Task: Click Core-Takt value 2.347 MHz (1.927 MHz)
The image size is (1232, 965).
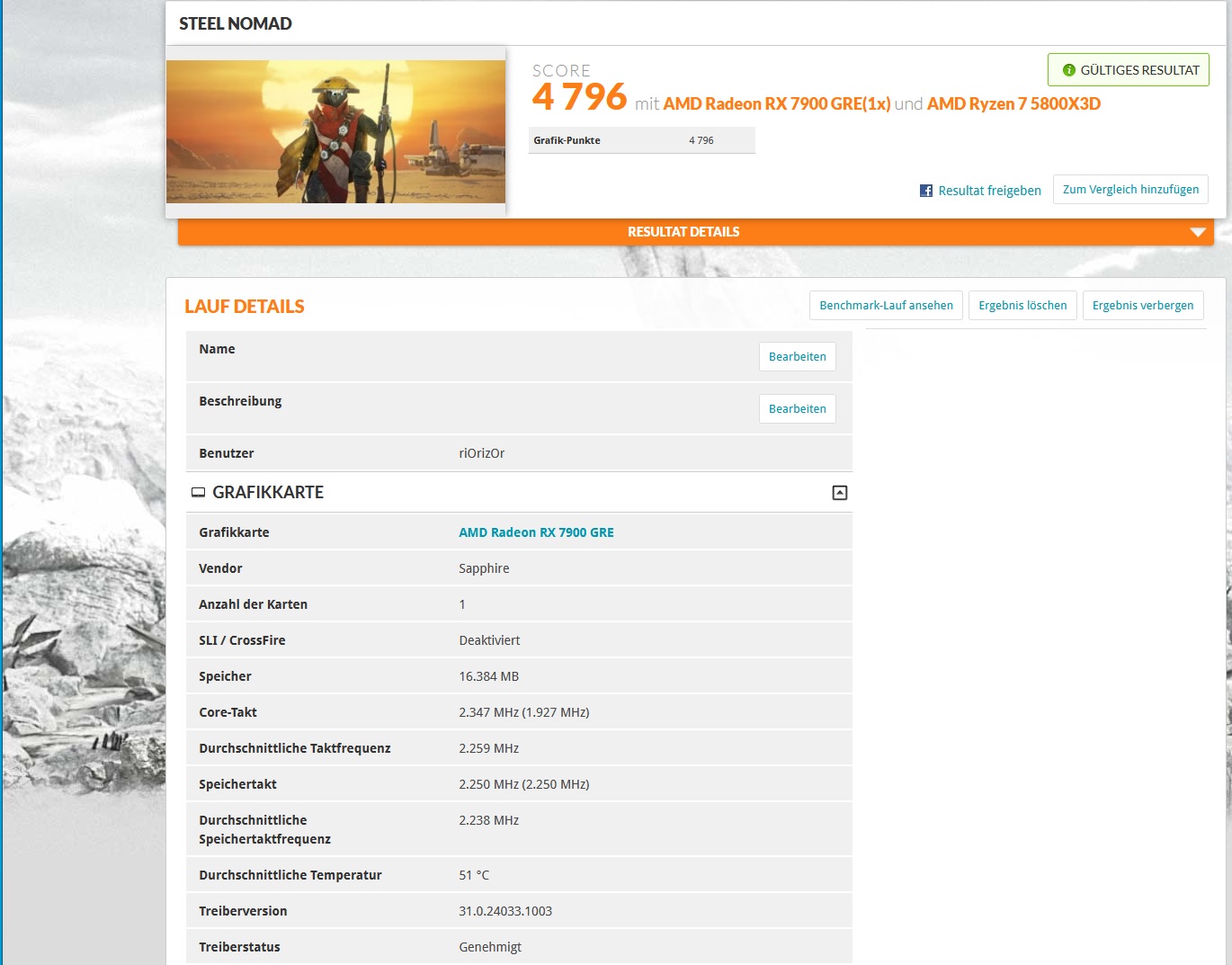Action: click(524, 712)
